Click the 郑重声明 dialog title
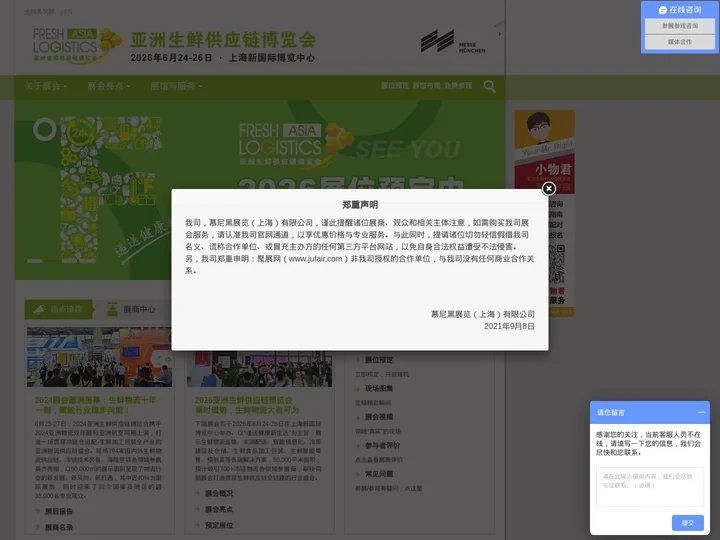 (x=360, y=205)
